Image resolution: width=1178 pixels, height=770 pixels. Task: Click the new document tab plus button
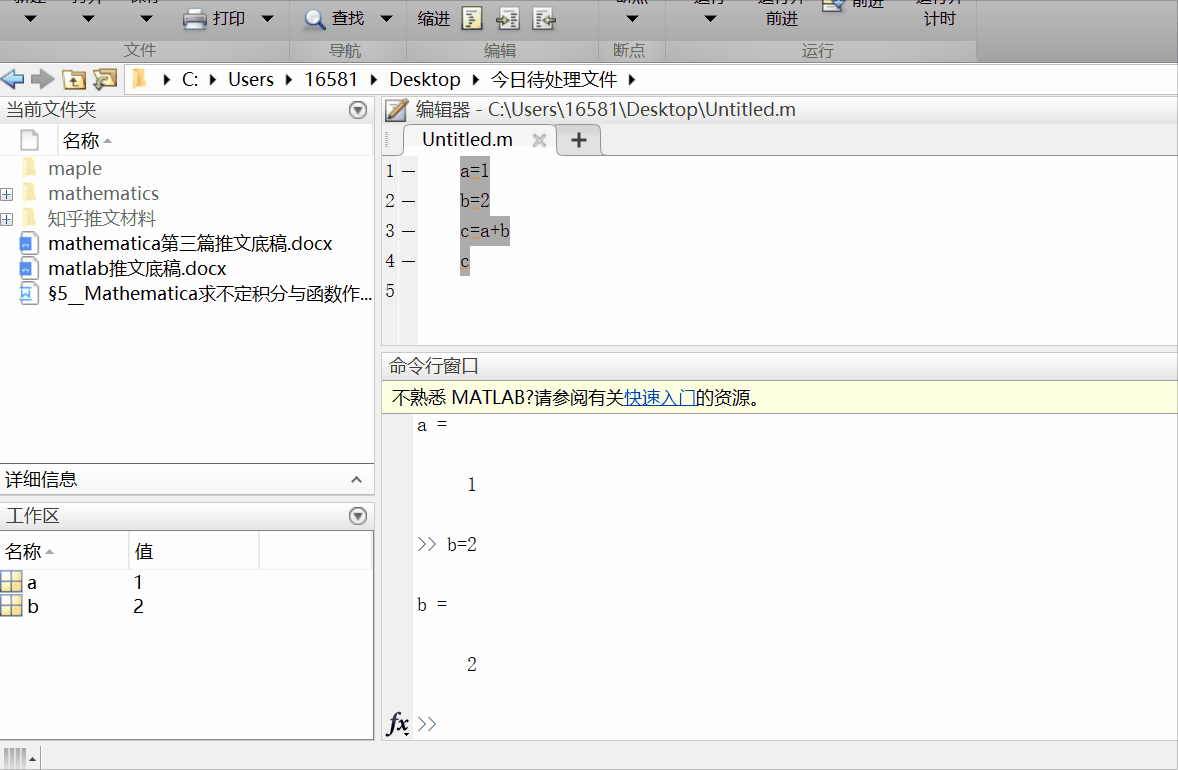[x=578, y=140]
